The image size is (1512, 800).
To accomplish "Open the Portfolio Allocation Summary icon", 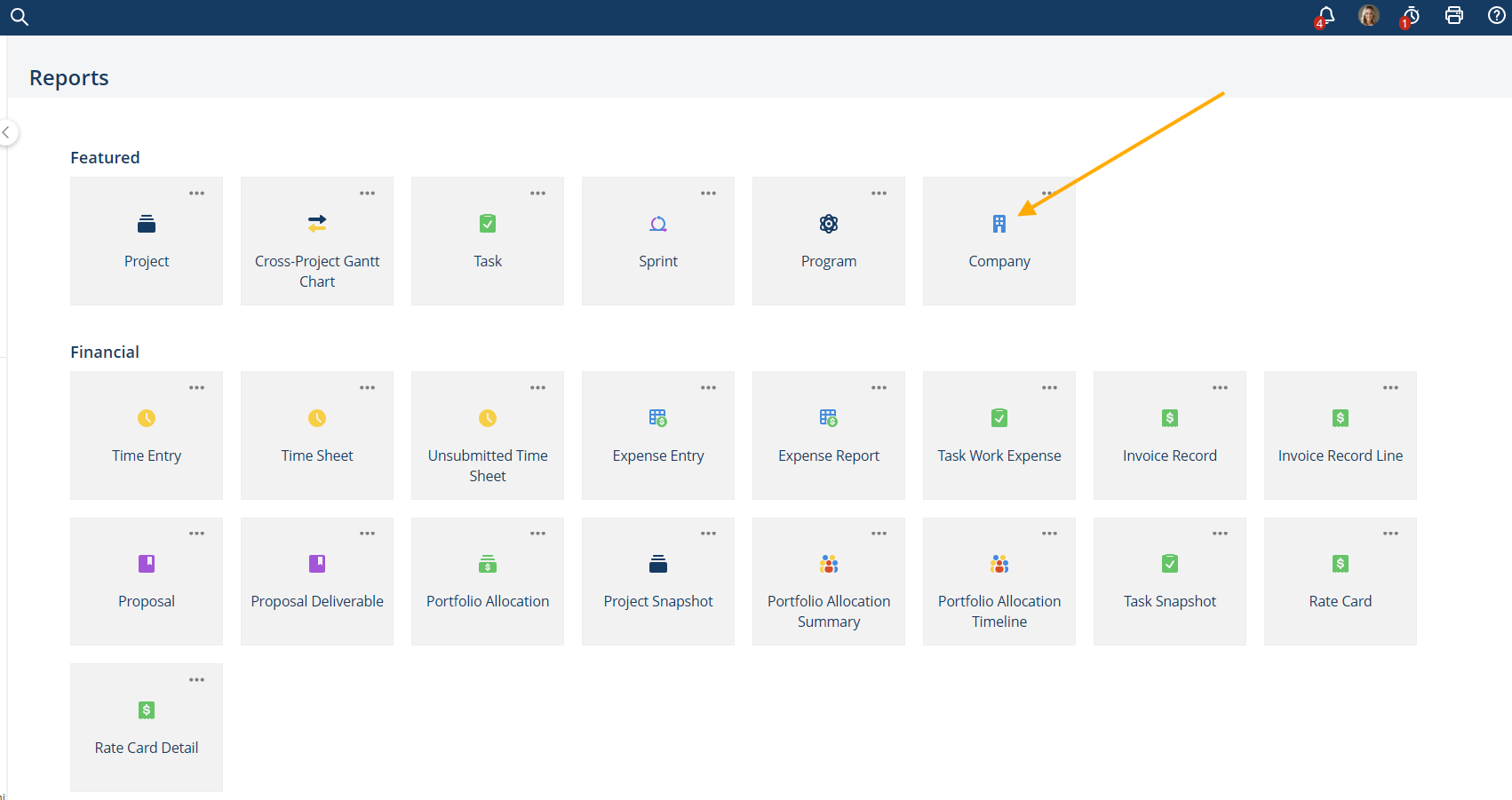I will point(829,564).
